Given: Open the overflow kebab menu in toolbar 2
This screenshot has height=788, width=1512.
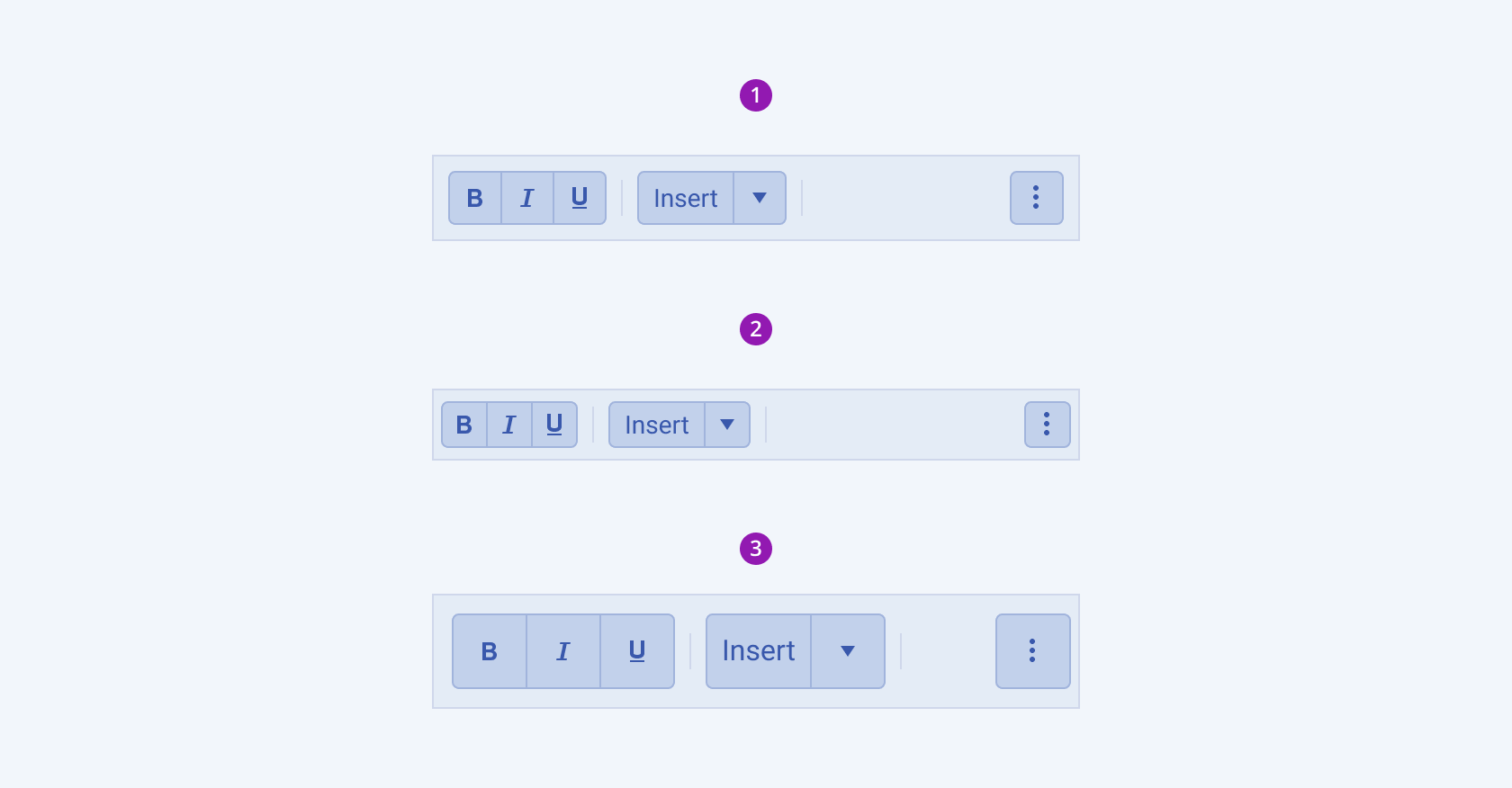Looking at the screenshot, I should coord(1047,425).
